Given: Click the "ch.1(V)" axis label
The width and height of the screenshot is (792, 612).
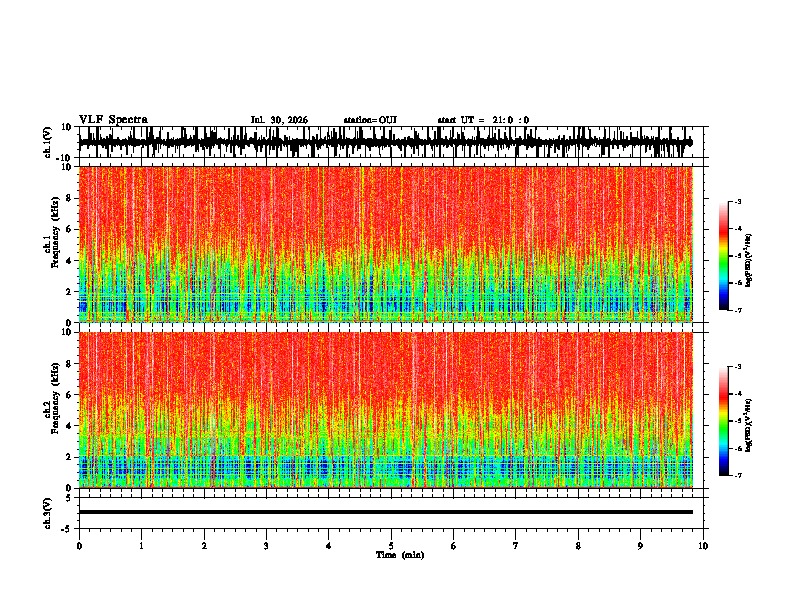Looking at the screenshot, I should pos(48,142).
